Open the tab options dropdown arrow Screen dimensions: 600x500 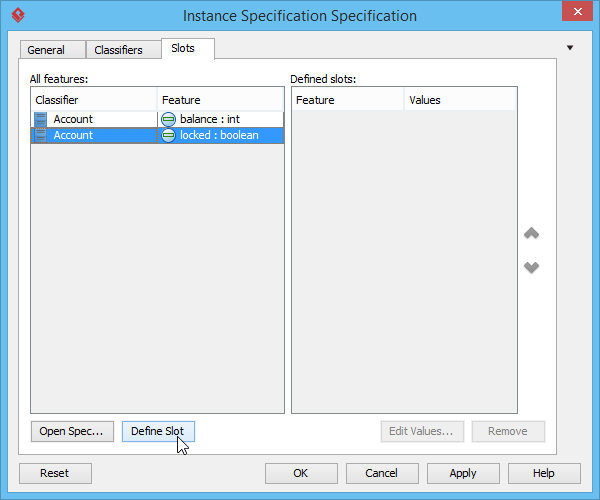pos(570,47)
